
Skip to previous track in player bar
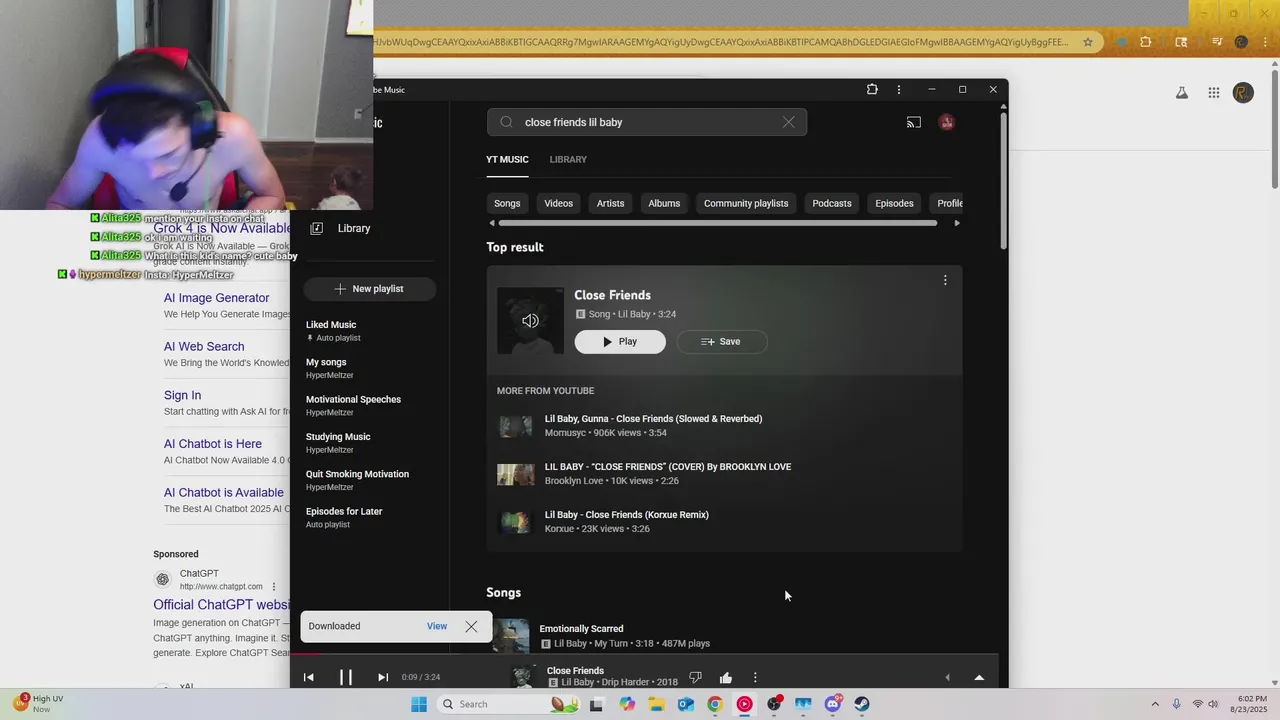(x=308, y=677)
